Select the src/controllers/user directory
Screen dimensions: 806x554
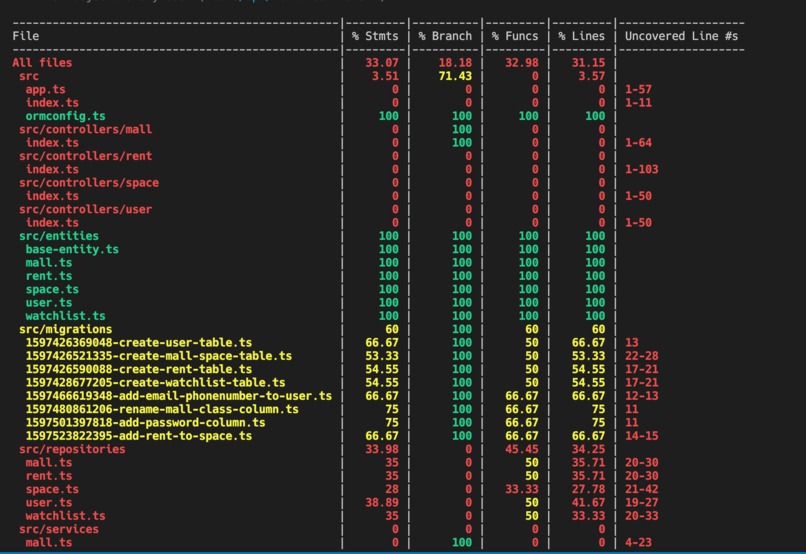85,210
